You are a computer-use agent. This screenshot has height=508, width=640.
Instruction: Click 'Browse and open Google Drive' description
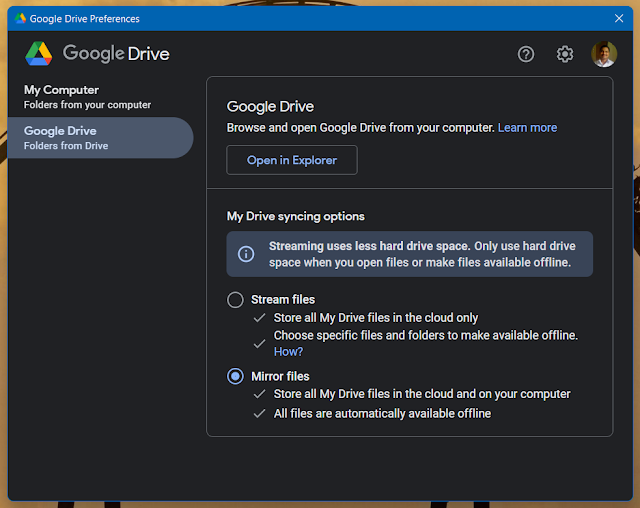coord(360,128)
